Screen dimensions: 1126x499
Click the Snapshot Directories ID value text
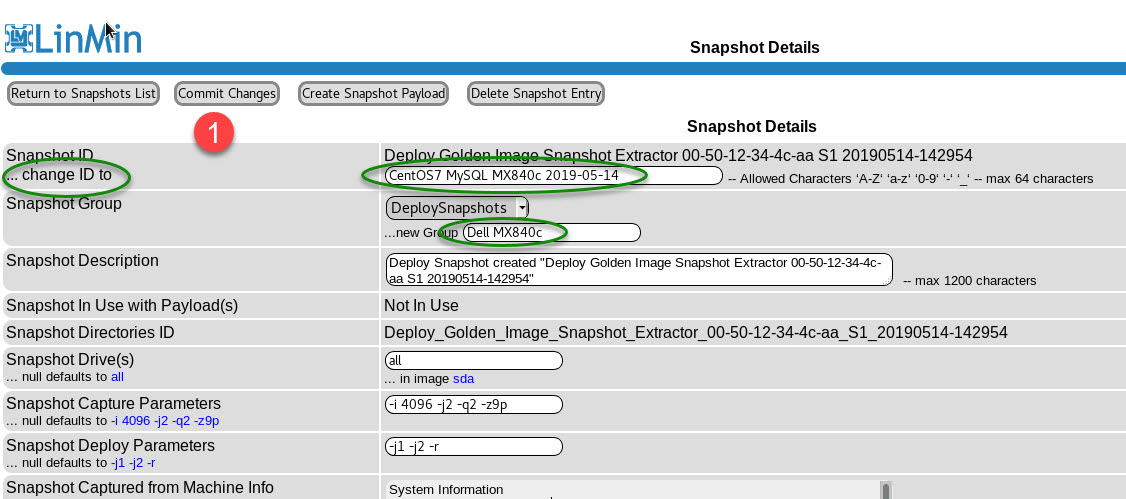(695, 332)
